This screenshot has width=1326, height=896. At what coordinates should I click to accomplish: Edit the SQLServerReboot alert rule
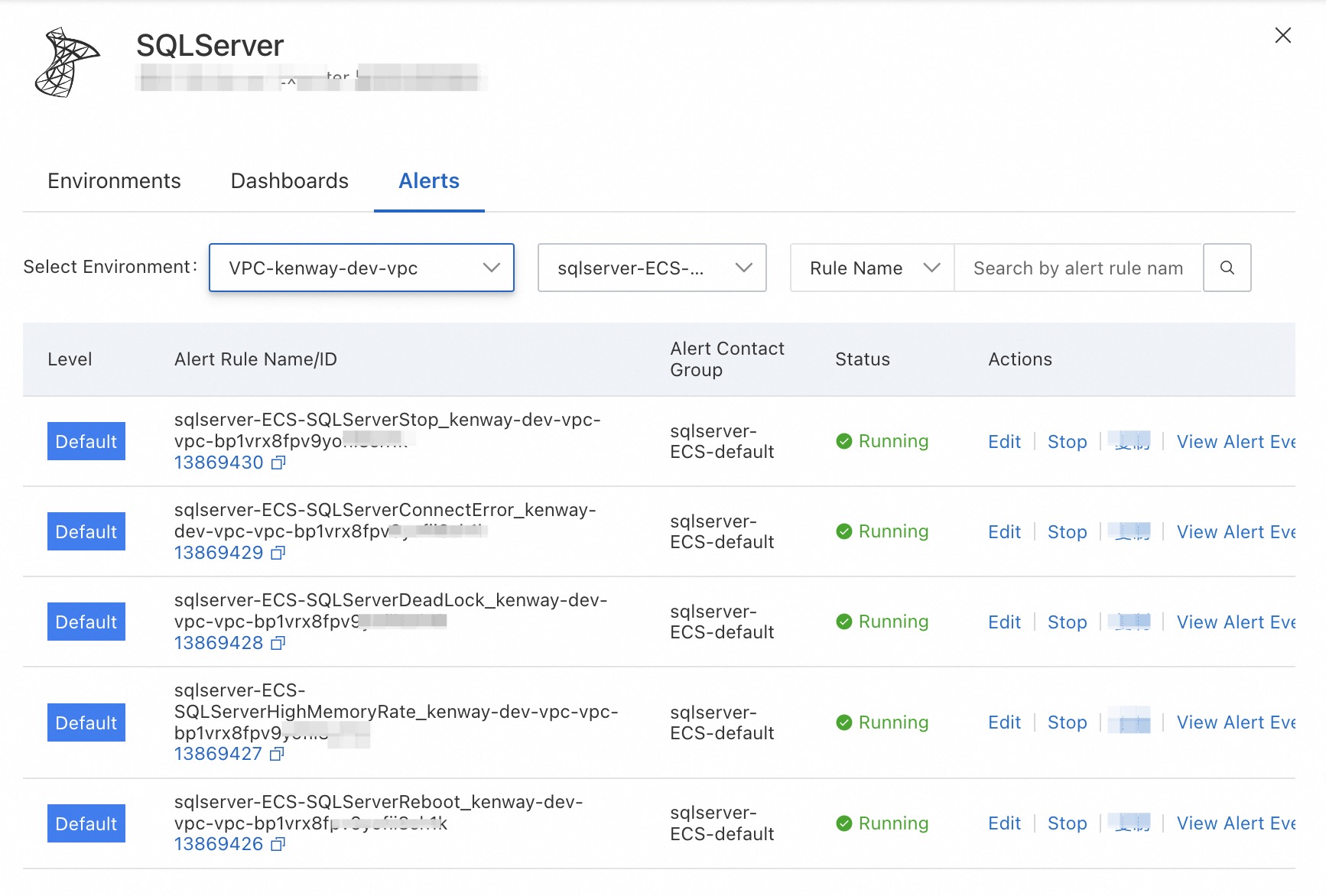[1005, 823]
